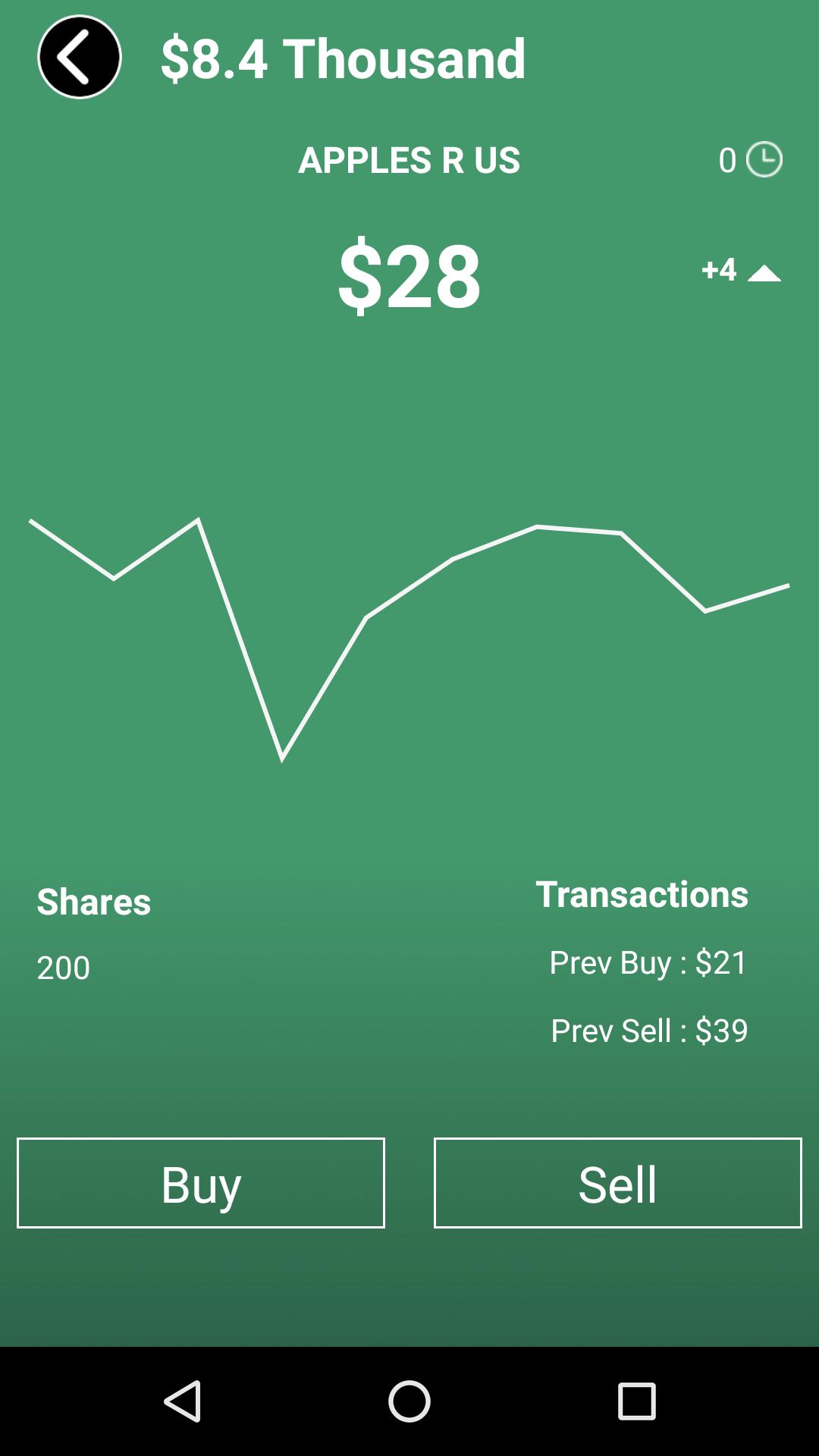This screenshot has height=1456, width=819.
Task: Click the 200 shares owned value
Action: 64,968
